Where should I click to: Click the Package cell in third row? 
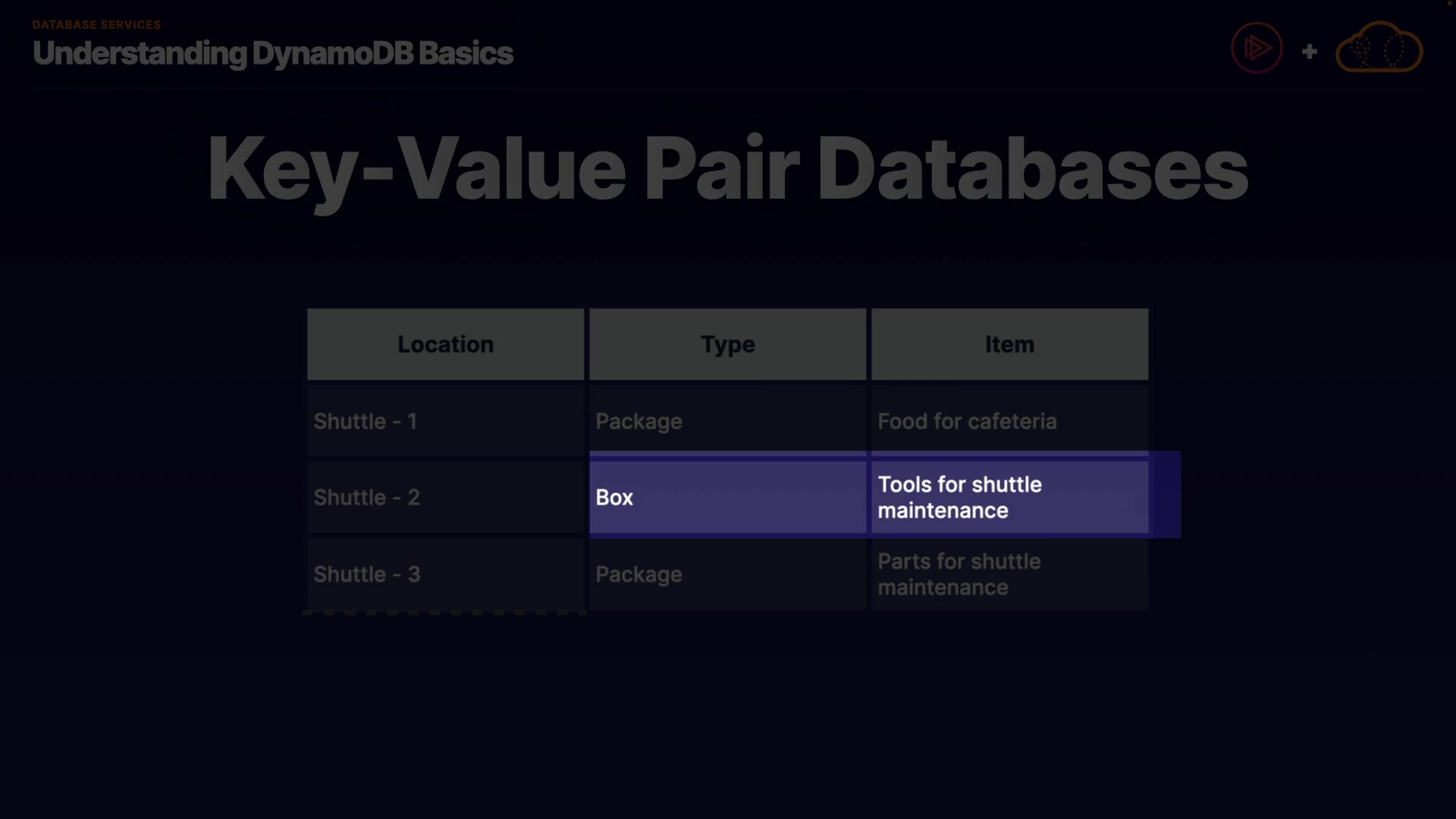(x=727, y=574)
